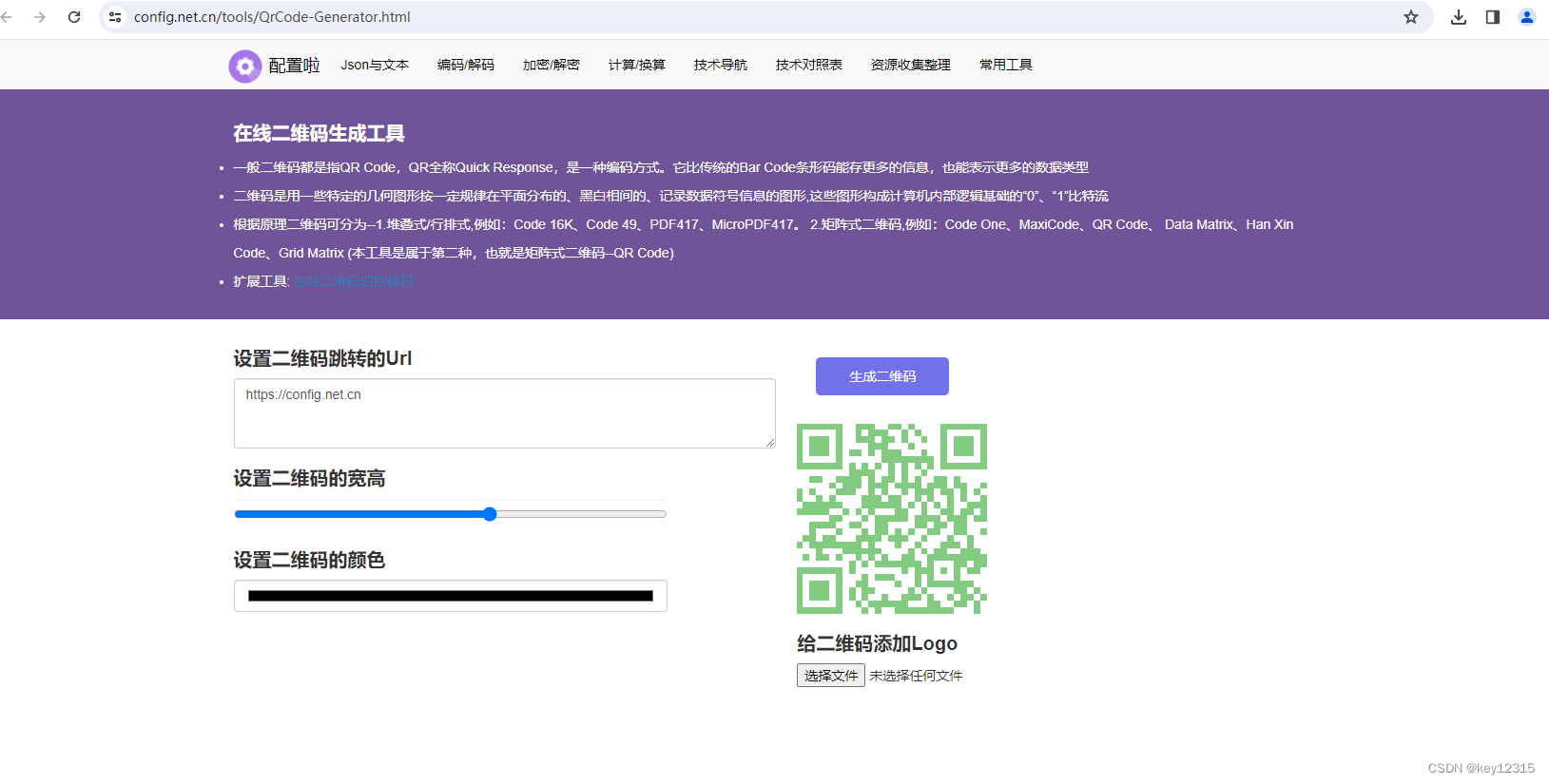Toggle the browser side panel icon

[x=1493, y=17]
